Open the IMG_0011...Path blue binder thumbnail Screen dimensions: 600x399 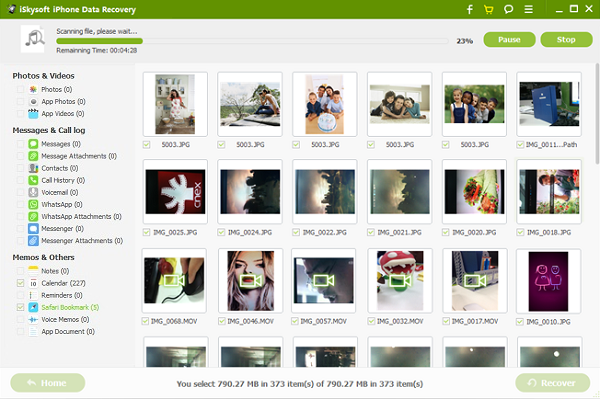[549, 104]
